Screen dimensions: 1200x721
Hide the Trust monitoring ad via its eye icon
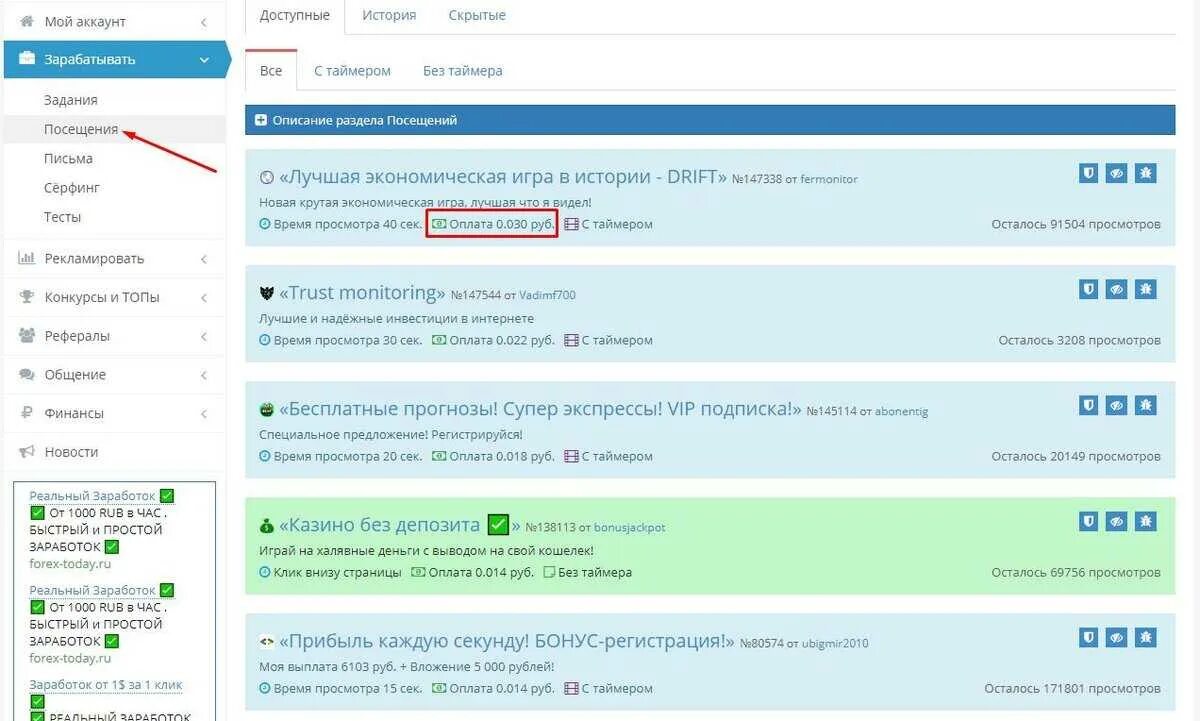1117,289
